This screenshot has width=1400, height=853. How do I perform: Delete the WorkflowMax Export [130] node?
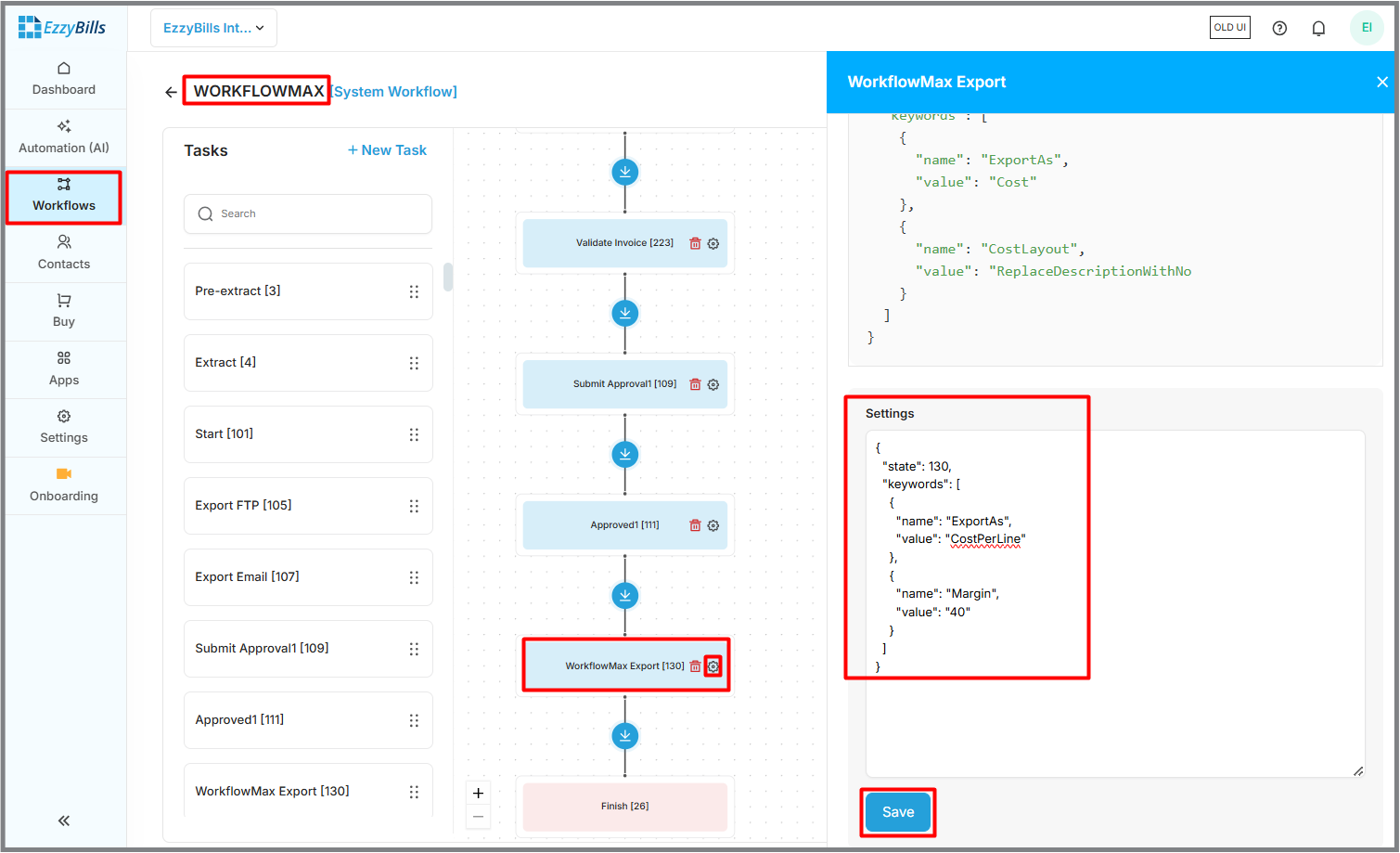[x=695, y=666]
